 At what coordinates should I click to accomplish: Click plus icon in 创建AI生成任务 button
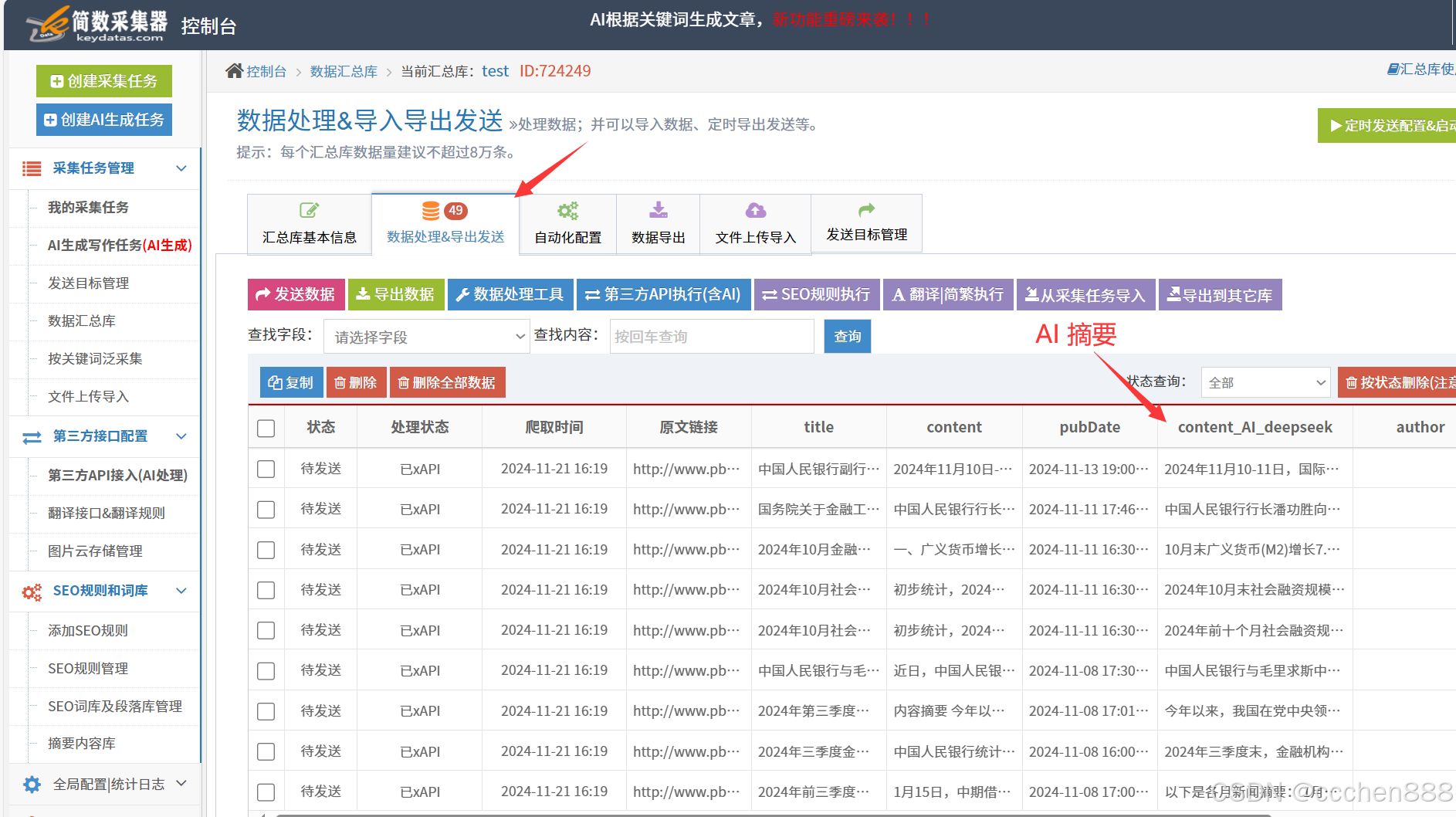pyautogui.click(x=50, y=120)
